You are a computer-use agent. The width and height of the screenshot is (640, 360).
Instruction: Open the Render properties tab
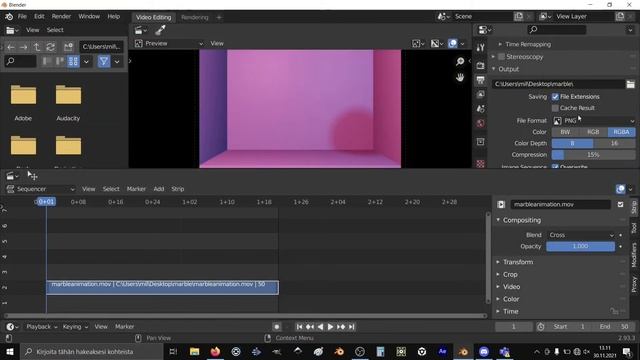(480, 65)
